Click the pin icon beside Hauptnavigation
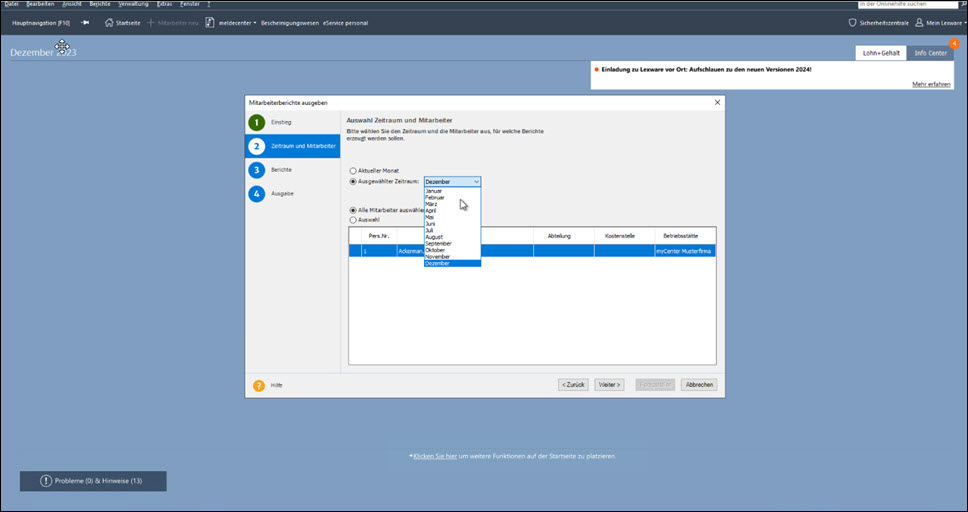The width and height of the screenshot is (968, 512). [x=85, y=22]
